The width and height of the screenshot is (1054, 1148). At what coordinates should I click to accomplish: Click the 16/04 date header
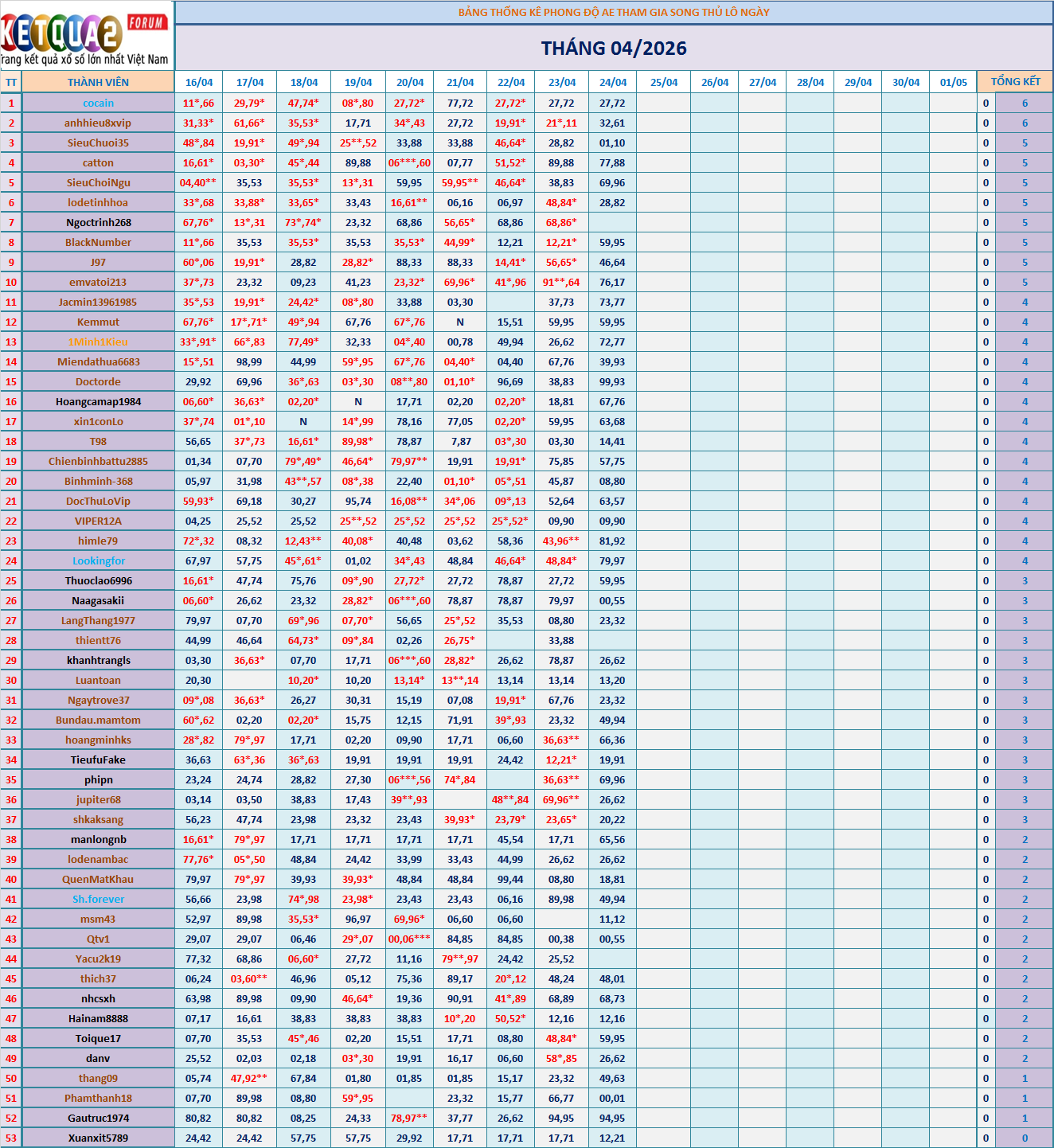click(x=199, y=82)
